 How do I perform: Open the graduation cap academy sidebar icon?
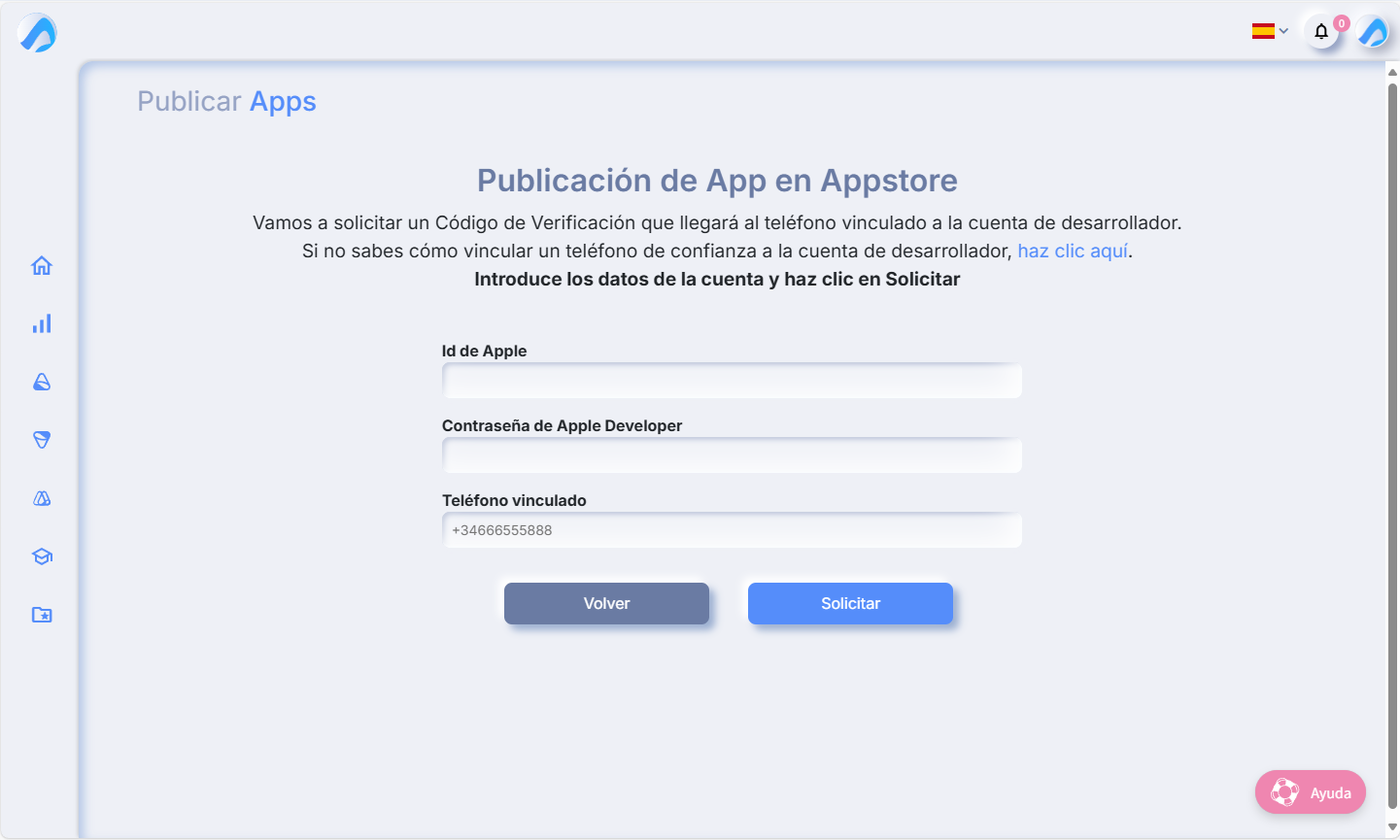click(x=42, y=556)
